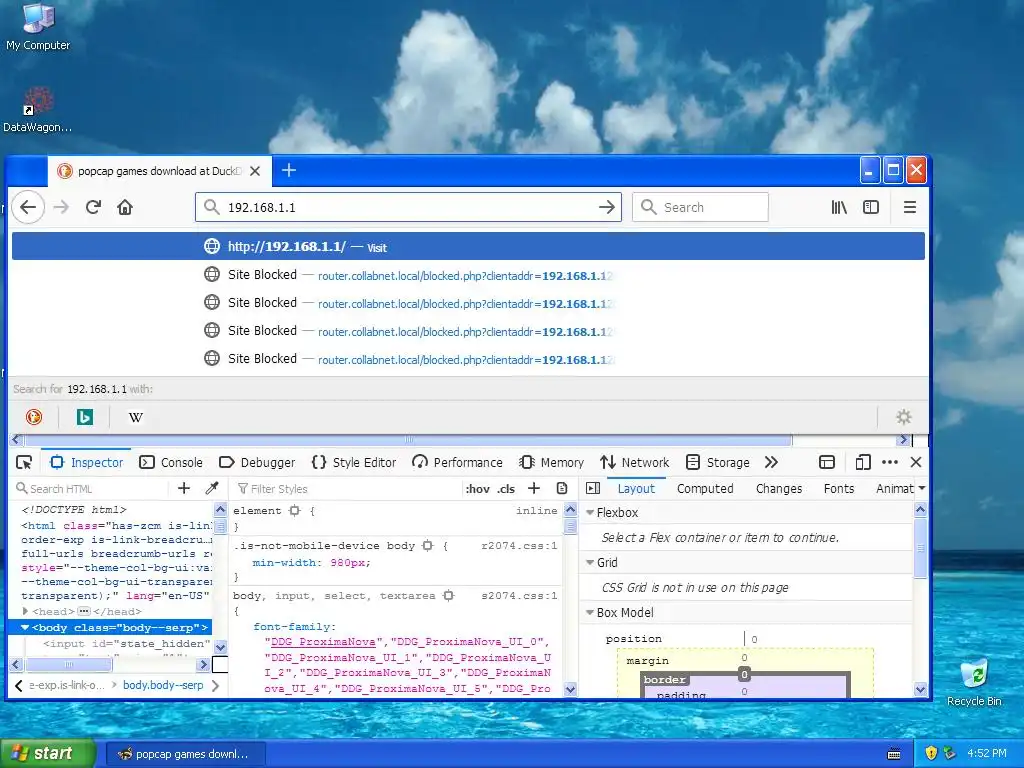Switch sidebar to Fonts tab
Image resolution: width=1024 pixels, height=768 pixels.
point(839,488)
